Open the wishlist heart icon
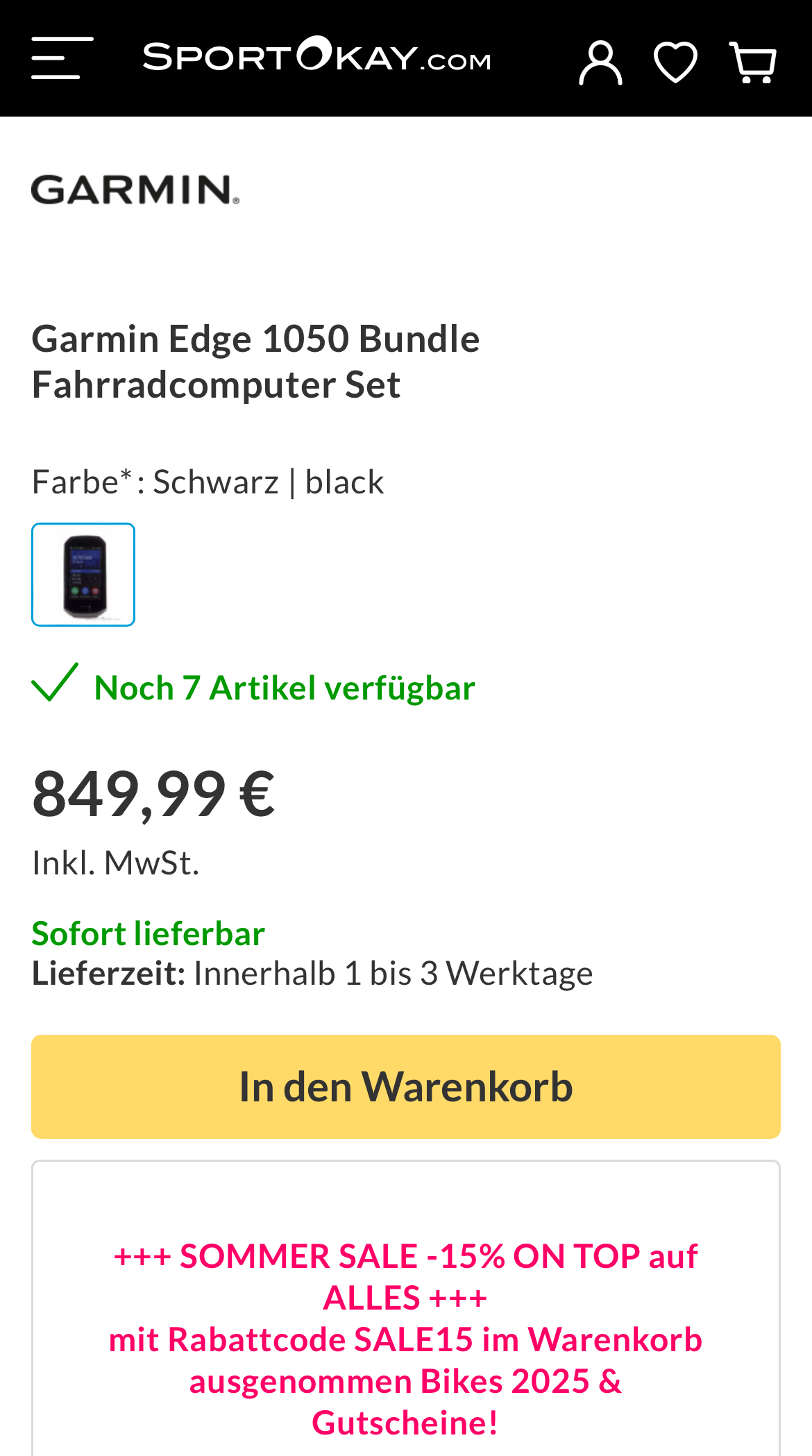Viewport: 812px width, 1456px height. (675, 62)
